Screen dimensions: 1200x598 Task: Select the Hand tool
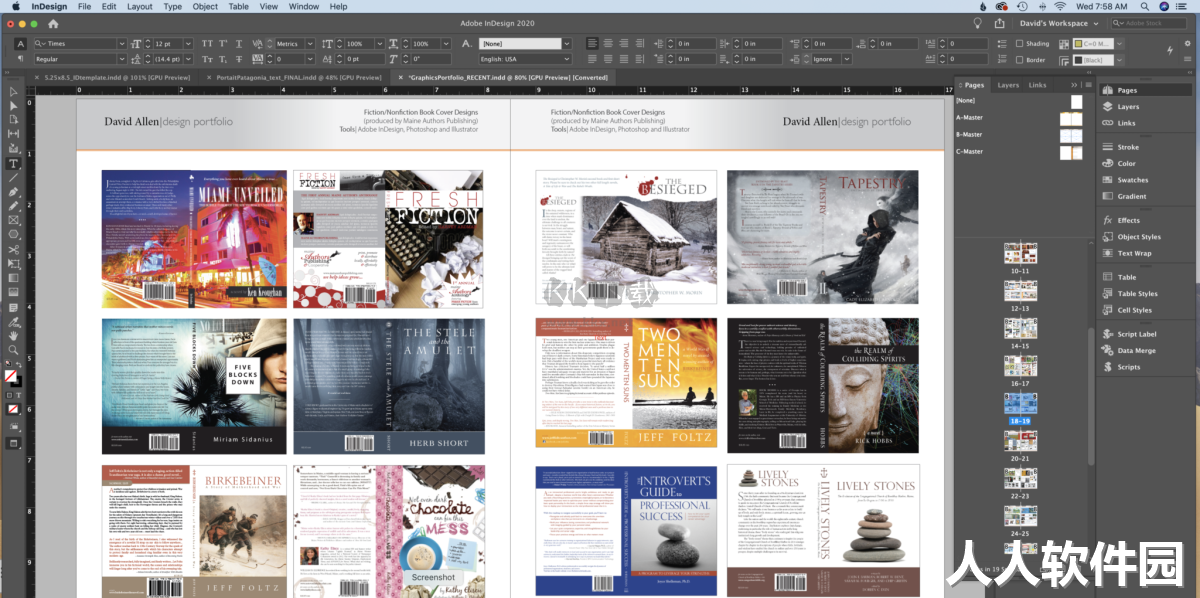click(x=13, y=335)
